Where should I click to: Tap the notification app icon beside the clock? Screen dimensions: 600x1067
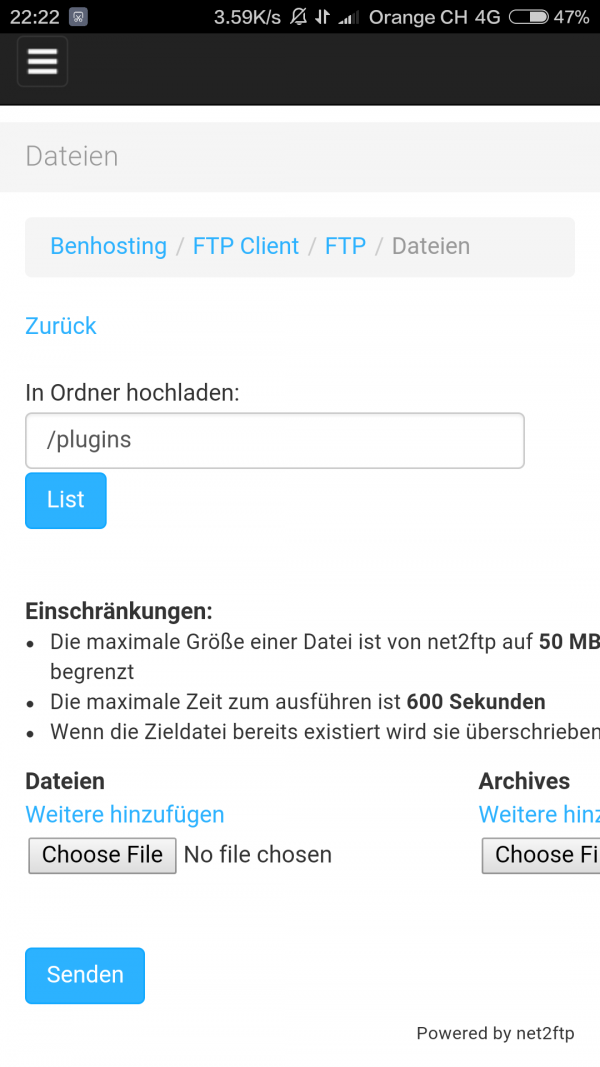pos(79,17)
